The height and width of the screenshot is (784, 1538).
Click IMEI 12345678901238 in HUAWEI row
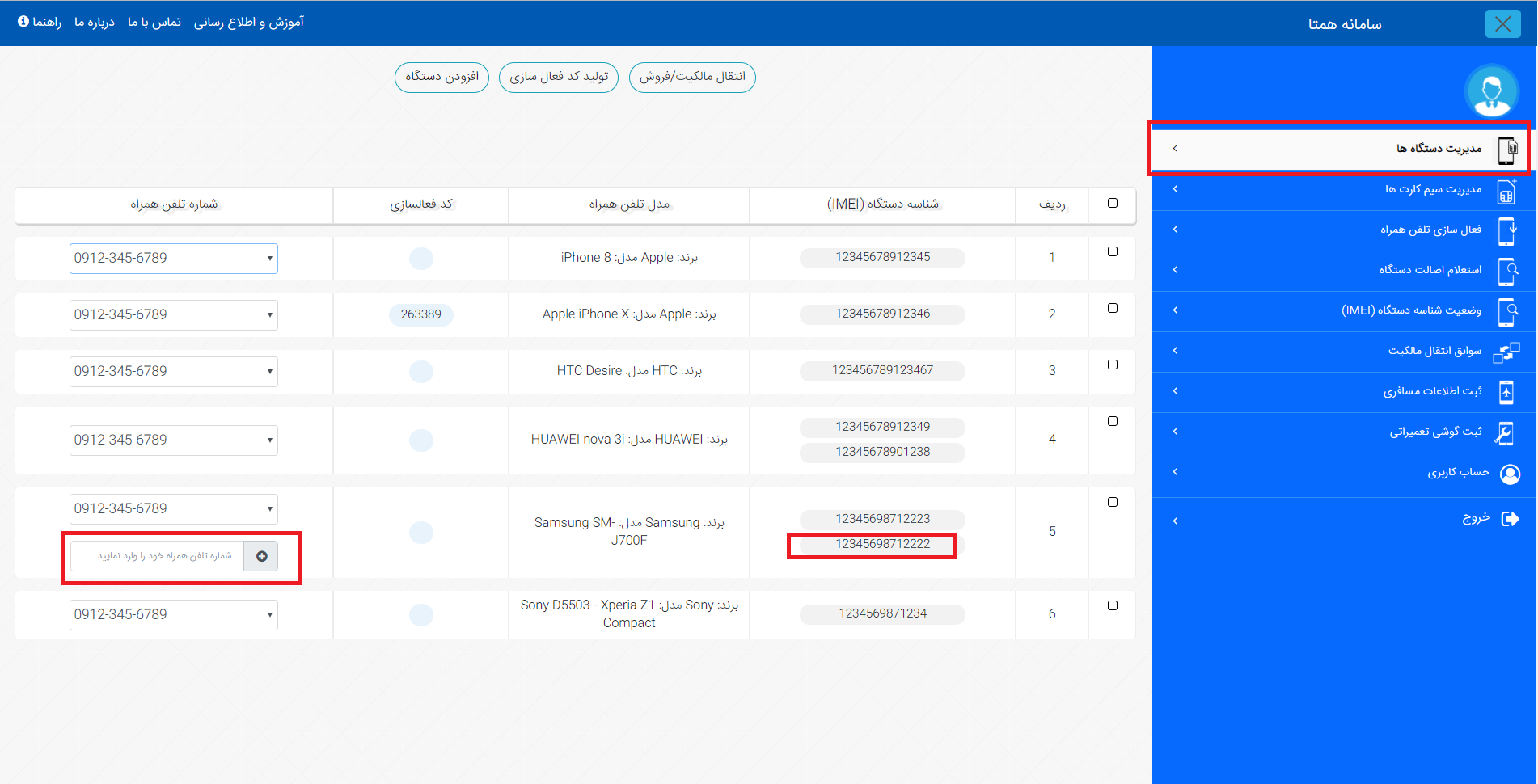(x=883, y=453)
